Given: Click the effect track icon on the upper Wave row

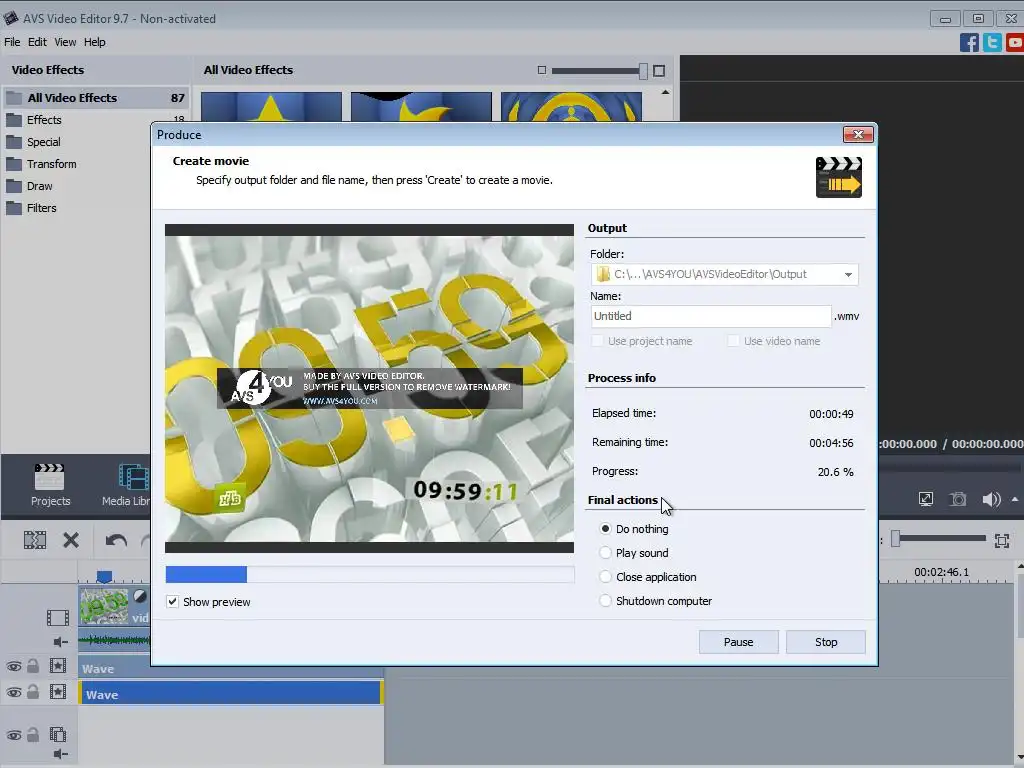Looking at the screenshot, I should pos(58,666).
